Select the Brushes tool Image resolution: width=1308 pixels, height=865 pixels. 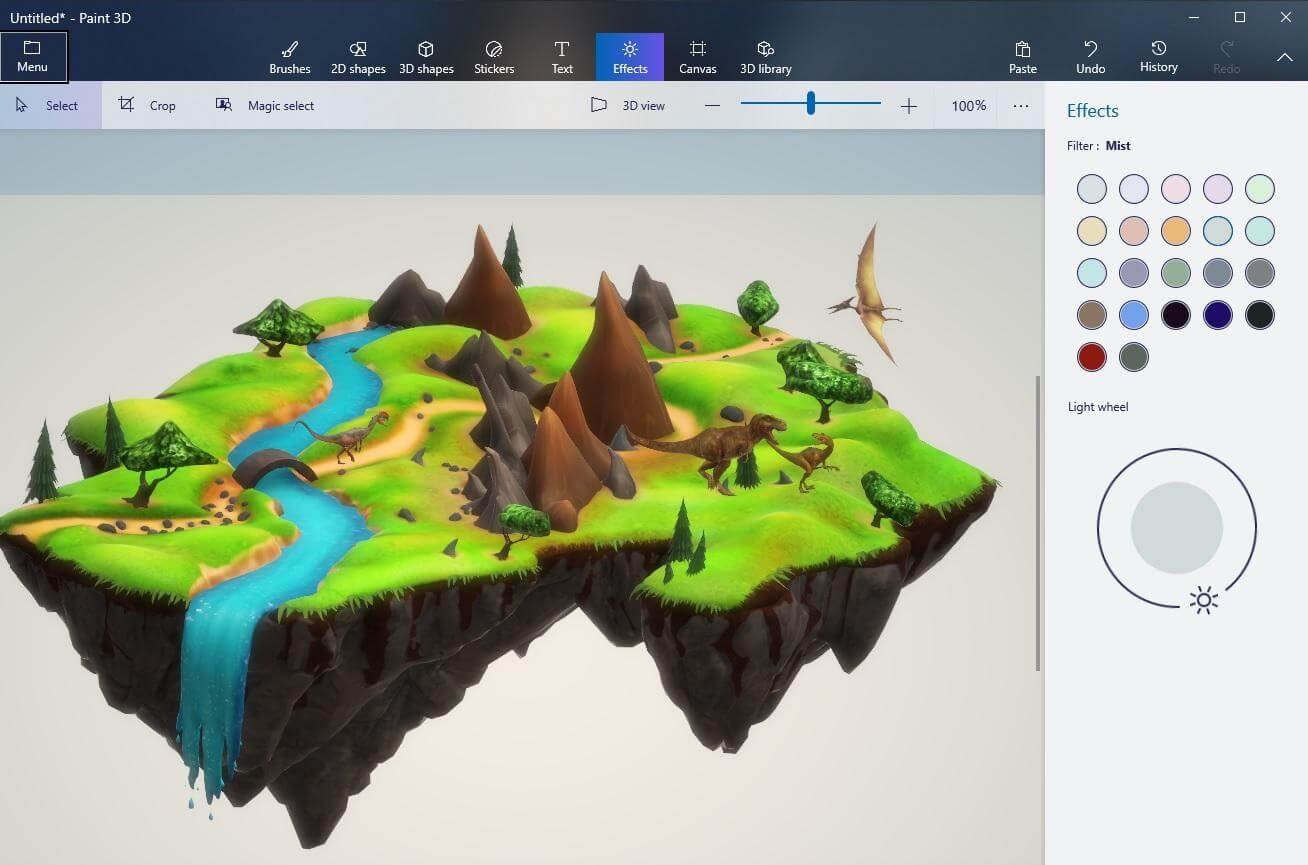click(290, 57)
